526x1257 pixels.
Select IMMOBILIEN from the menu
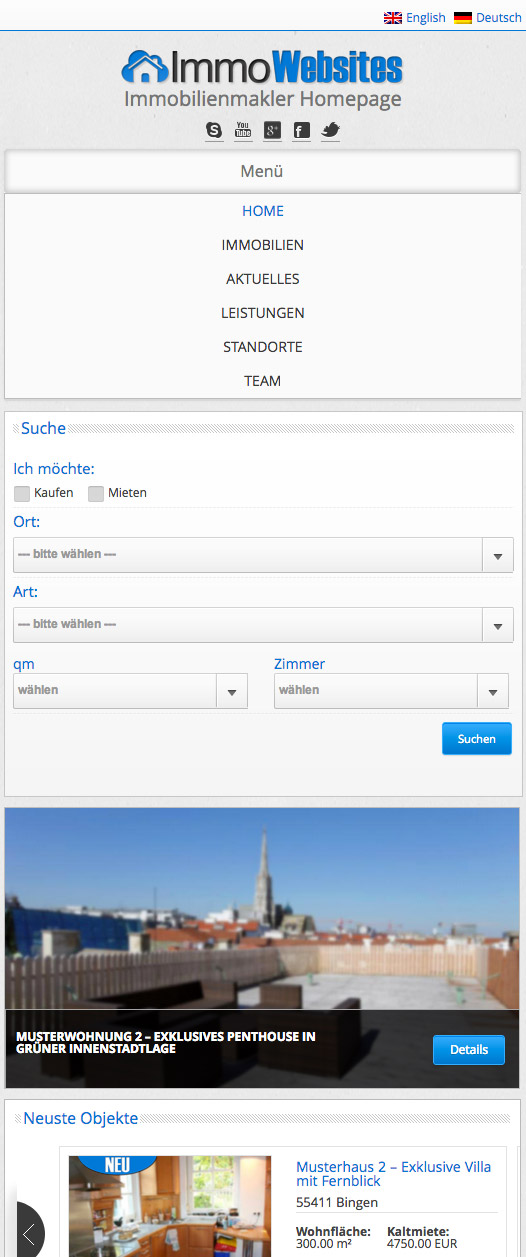click(263, 245)
